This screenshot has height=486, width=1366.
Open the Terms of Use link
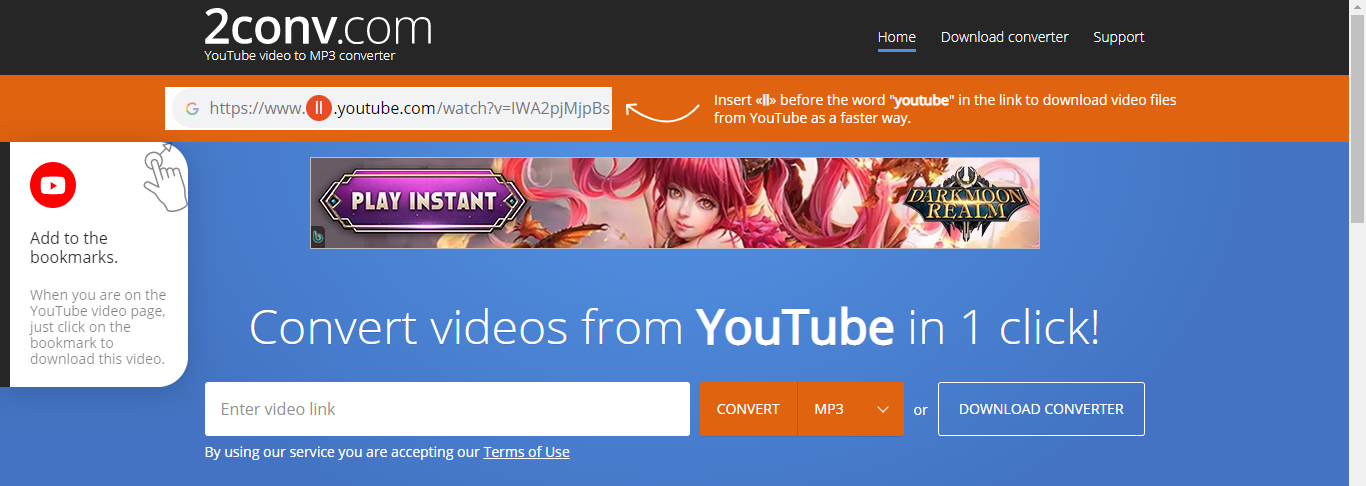click(x=526, y=452)
